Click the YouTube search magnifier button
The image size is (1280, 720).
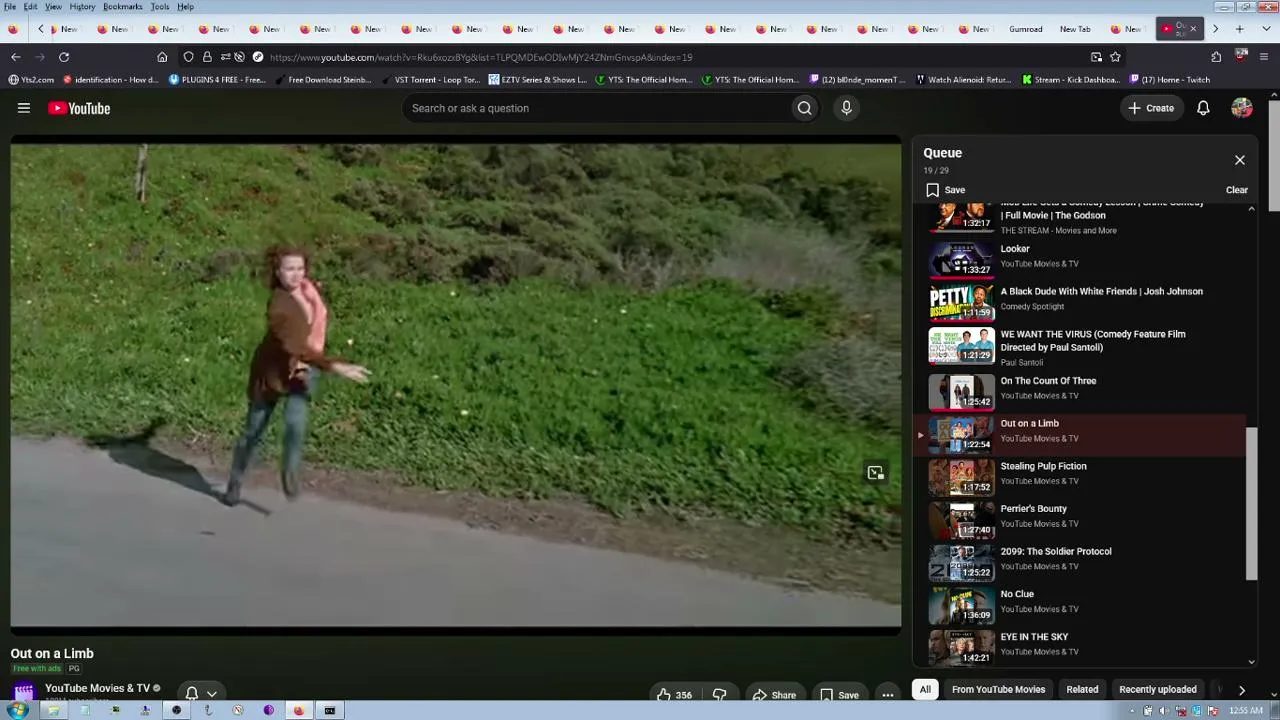[x=804, y=108]
